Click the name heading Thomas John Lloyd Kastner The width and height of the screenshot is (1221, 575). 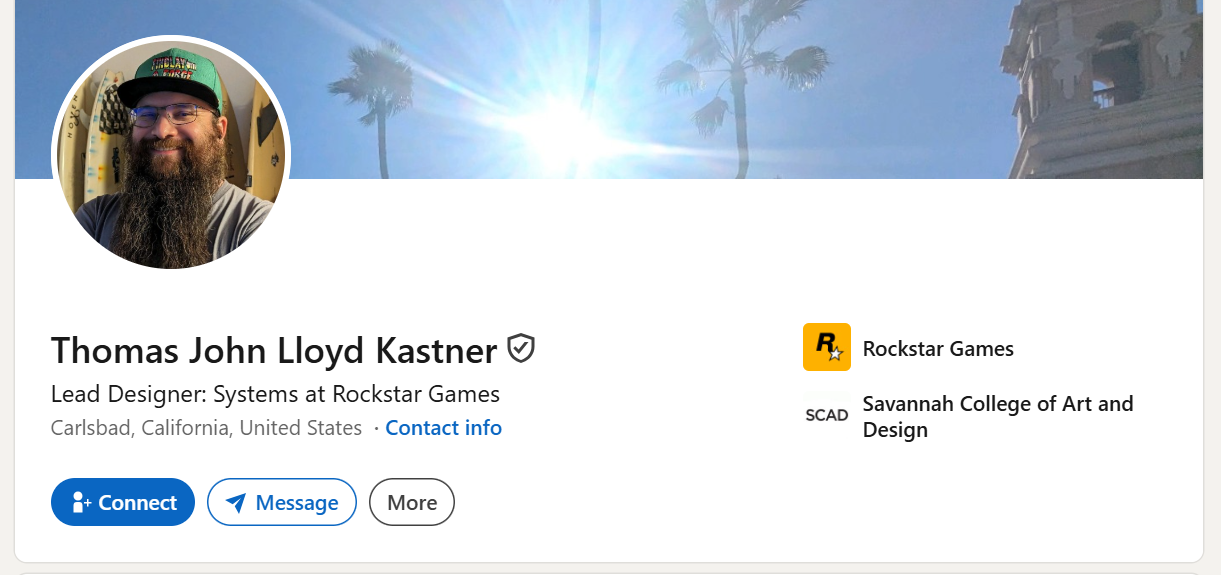click(274, 350)
